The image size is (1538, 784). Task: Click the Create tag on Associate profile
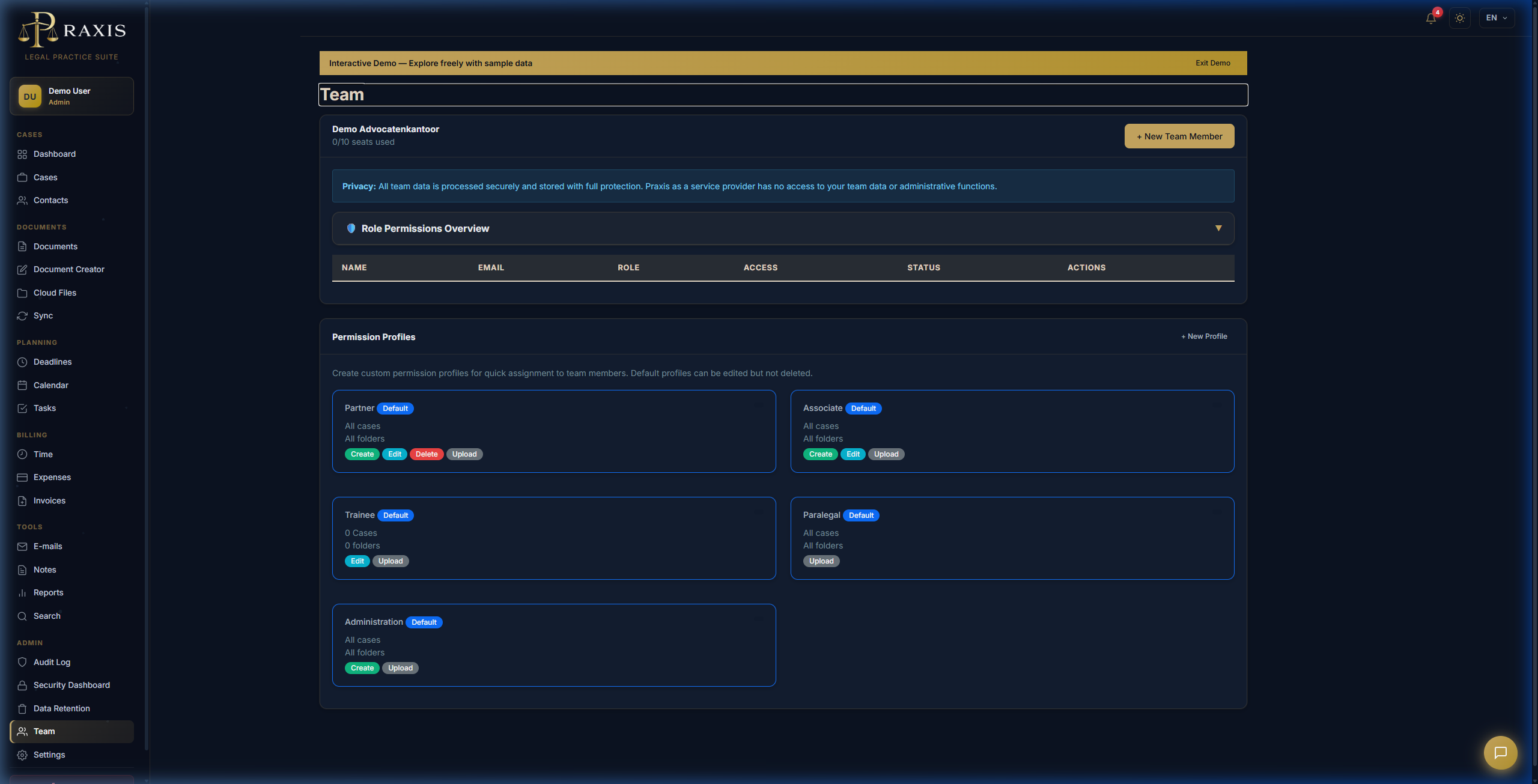[x=821, y=454]
